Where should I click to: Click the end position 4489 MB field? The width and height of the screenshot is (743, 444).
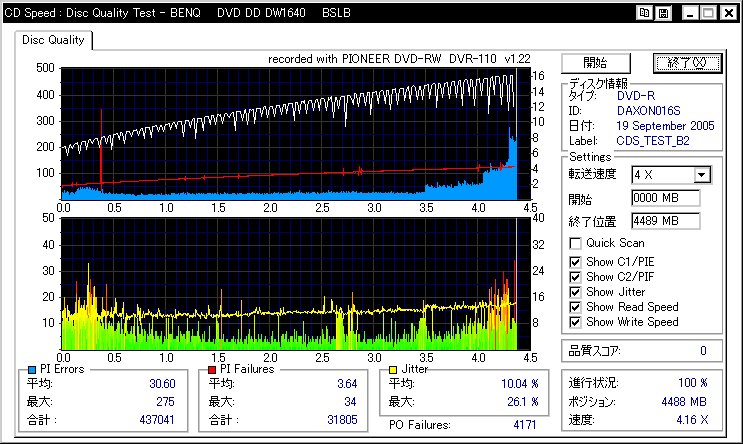[x=665, y=220]
